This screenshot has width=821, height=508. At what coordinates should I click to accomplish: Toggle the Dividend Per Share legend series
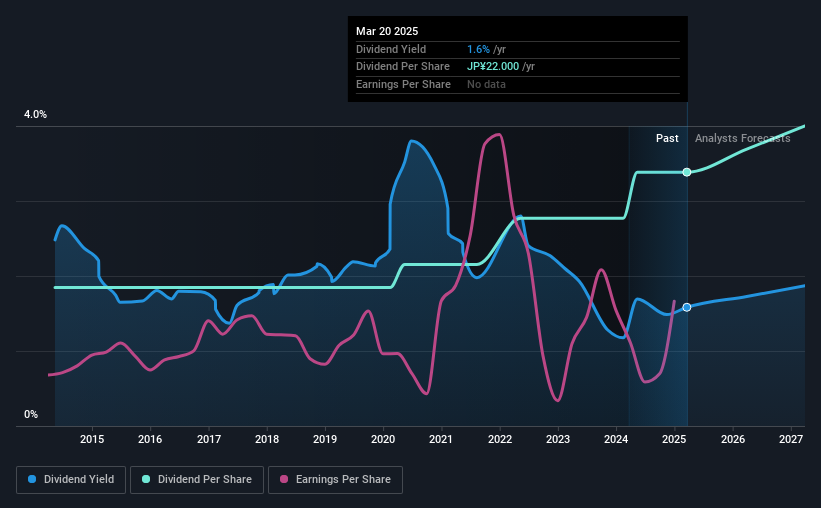pyautogui.click(x=197, y=480)
